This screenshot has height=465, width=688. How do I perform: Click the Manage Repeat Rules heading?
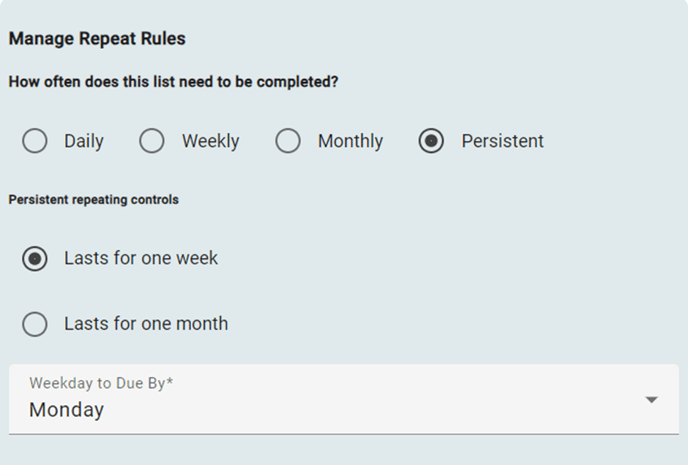pyautogui.click(x=97, y=39)
